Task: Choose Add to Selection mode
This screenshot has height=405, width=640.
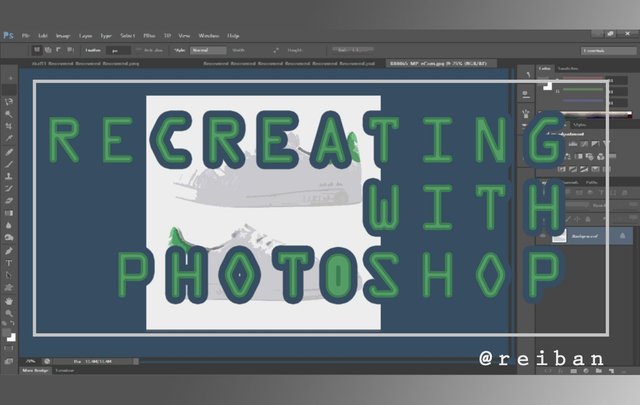Action: [x=48, y=50]
